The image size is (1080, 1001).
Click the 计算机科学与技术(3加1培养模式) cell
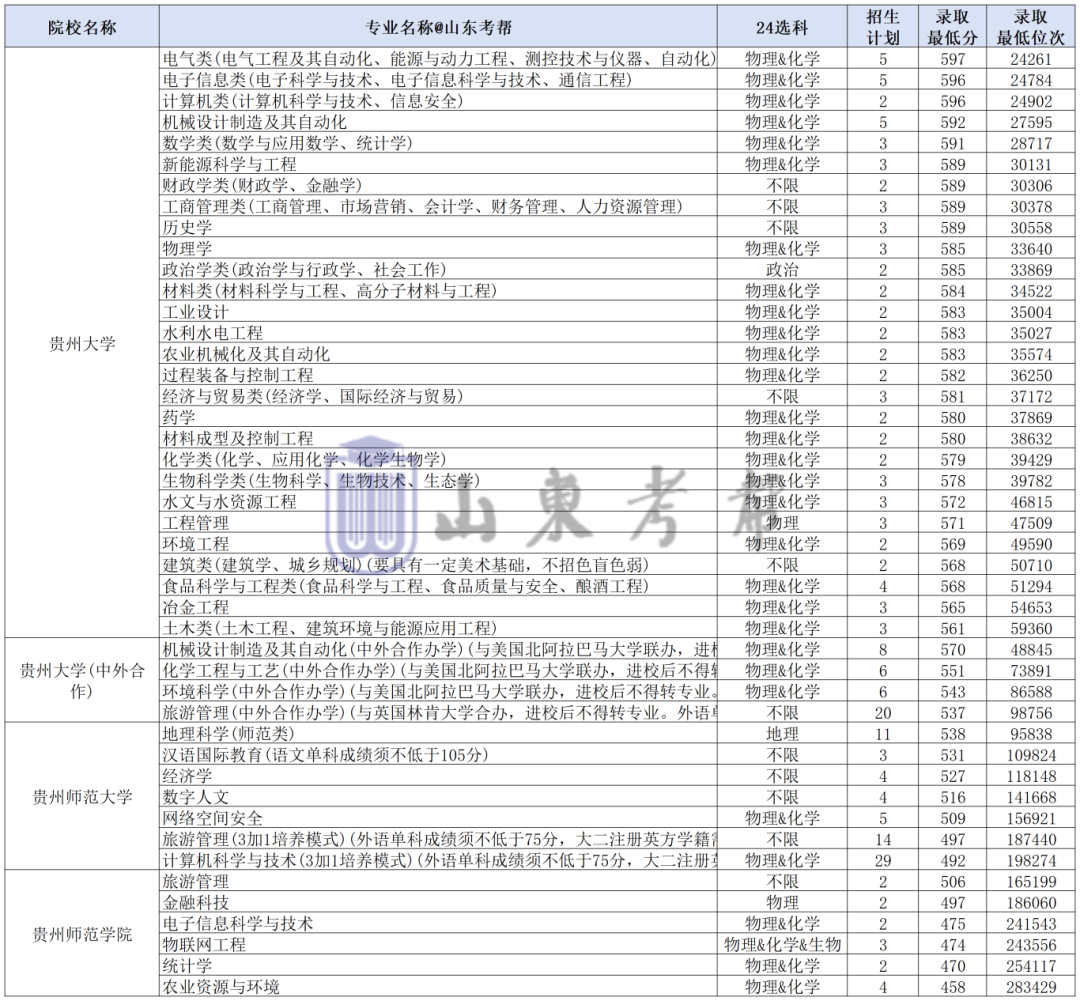(x=439, y=860)
